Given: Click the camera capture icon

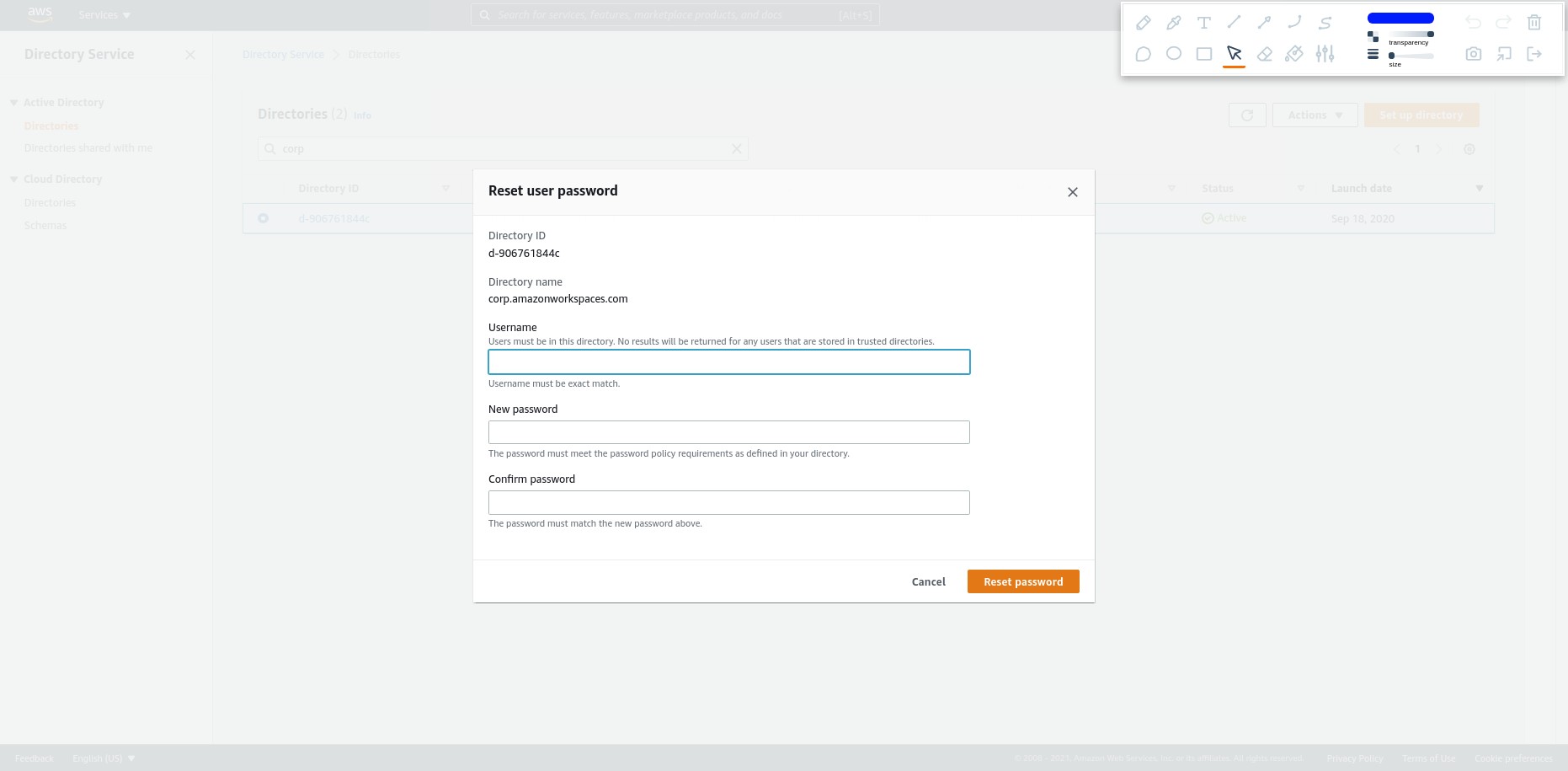Looking at the screenshot, I should (1473, 53).
